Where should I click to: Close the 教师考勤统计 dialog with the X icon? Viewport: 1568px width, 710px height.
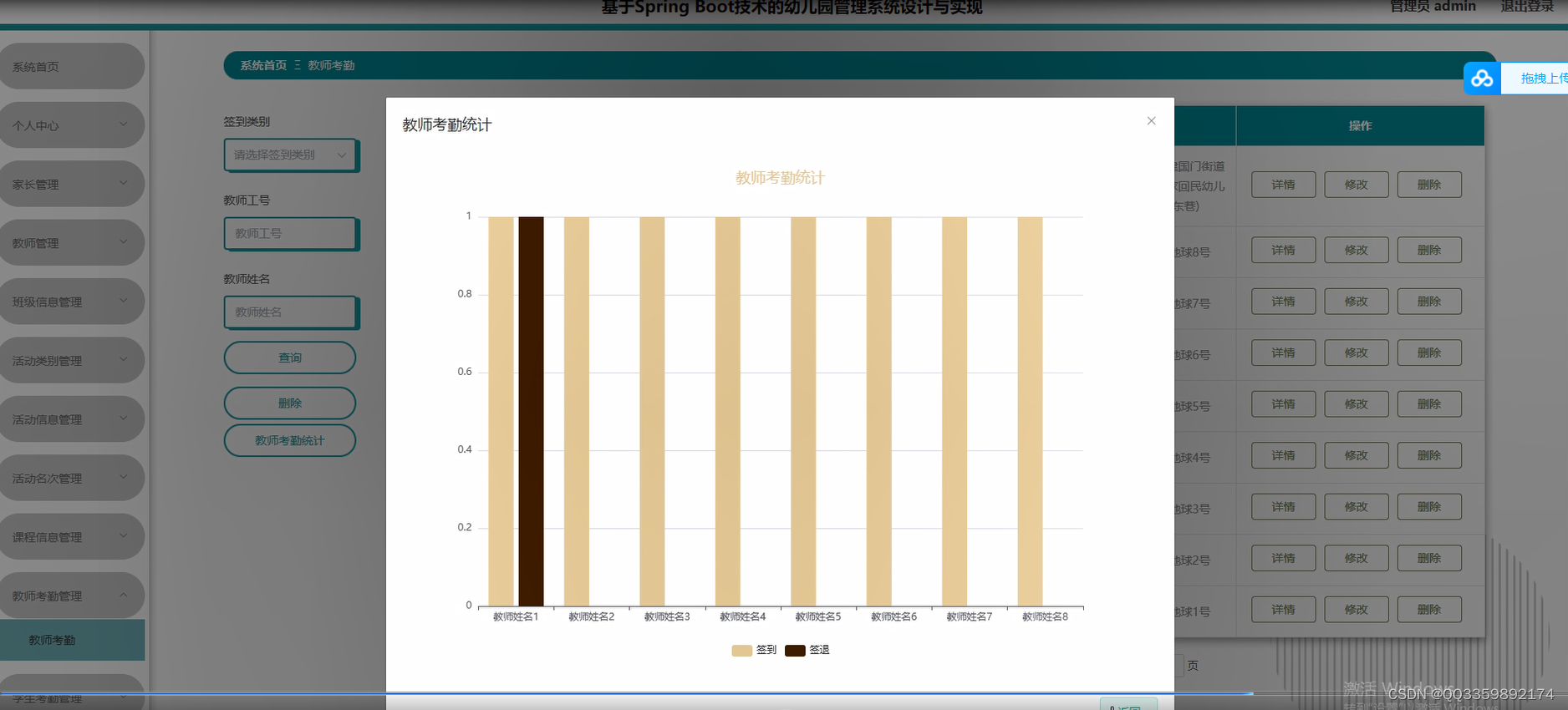(x=1151, y=121)
